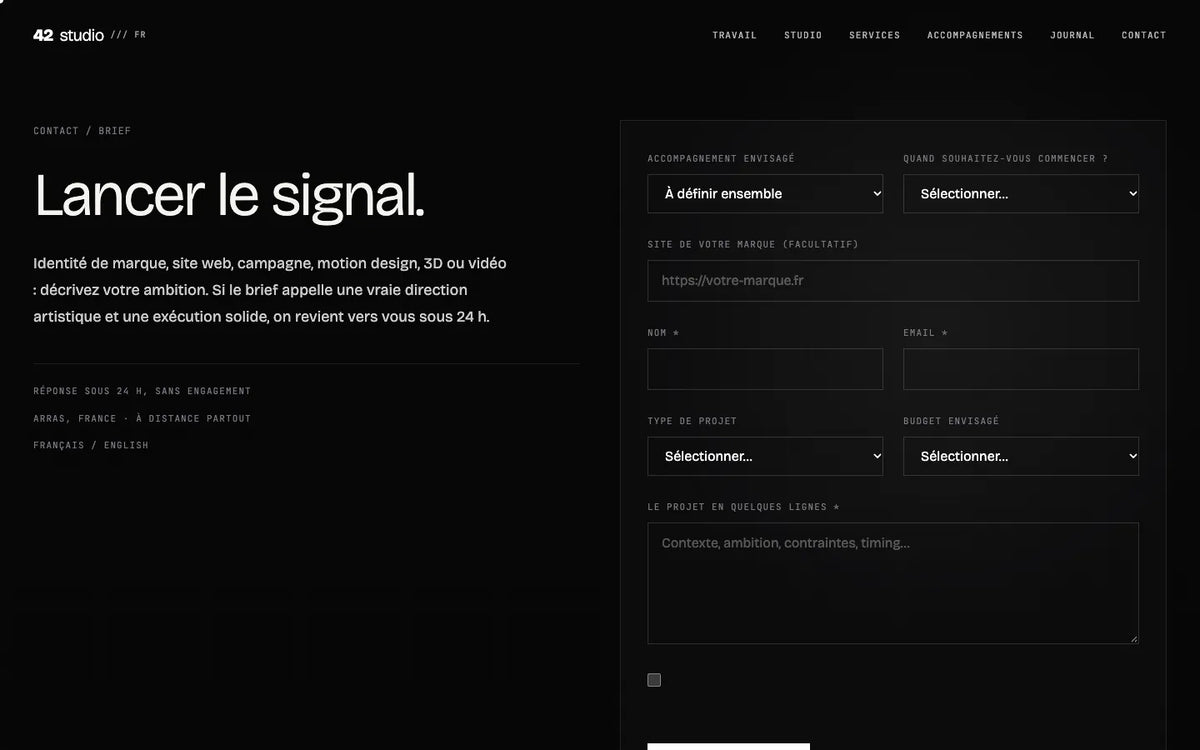Select Contact in the top navigation

pyautogui.click(x=1144, y=35)
